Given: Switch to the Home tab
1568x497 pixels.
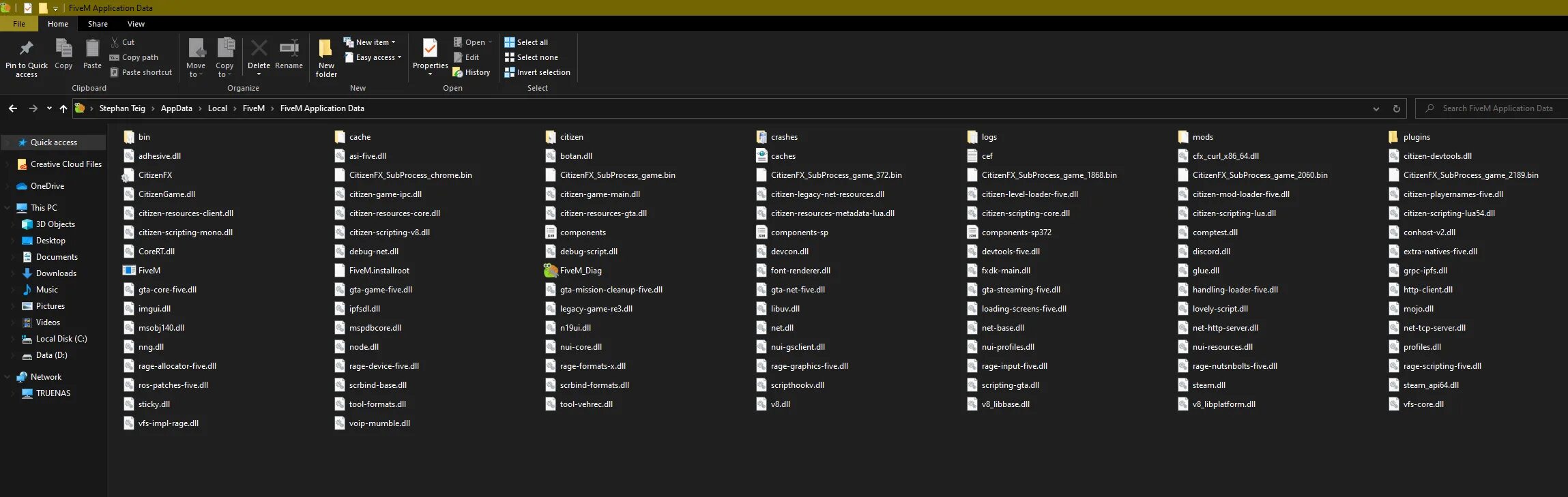Looking at the screenshot, I should click(58, 24).
